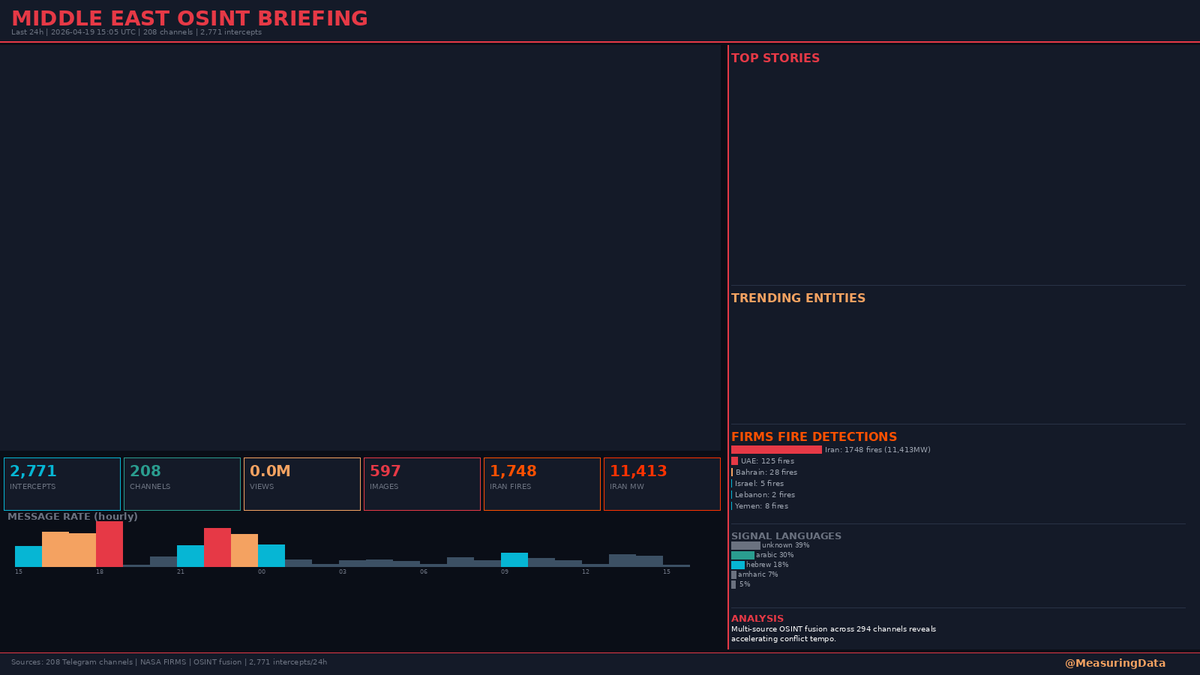Select the Views 0.0M stat card

click(x=302, y=484)
